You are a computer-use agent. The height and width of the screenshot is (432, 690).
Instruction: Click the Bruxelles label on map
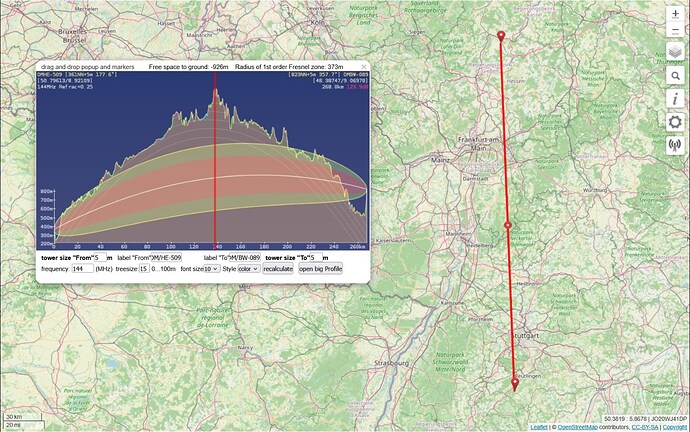[x=72, y=32]
